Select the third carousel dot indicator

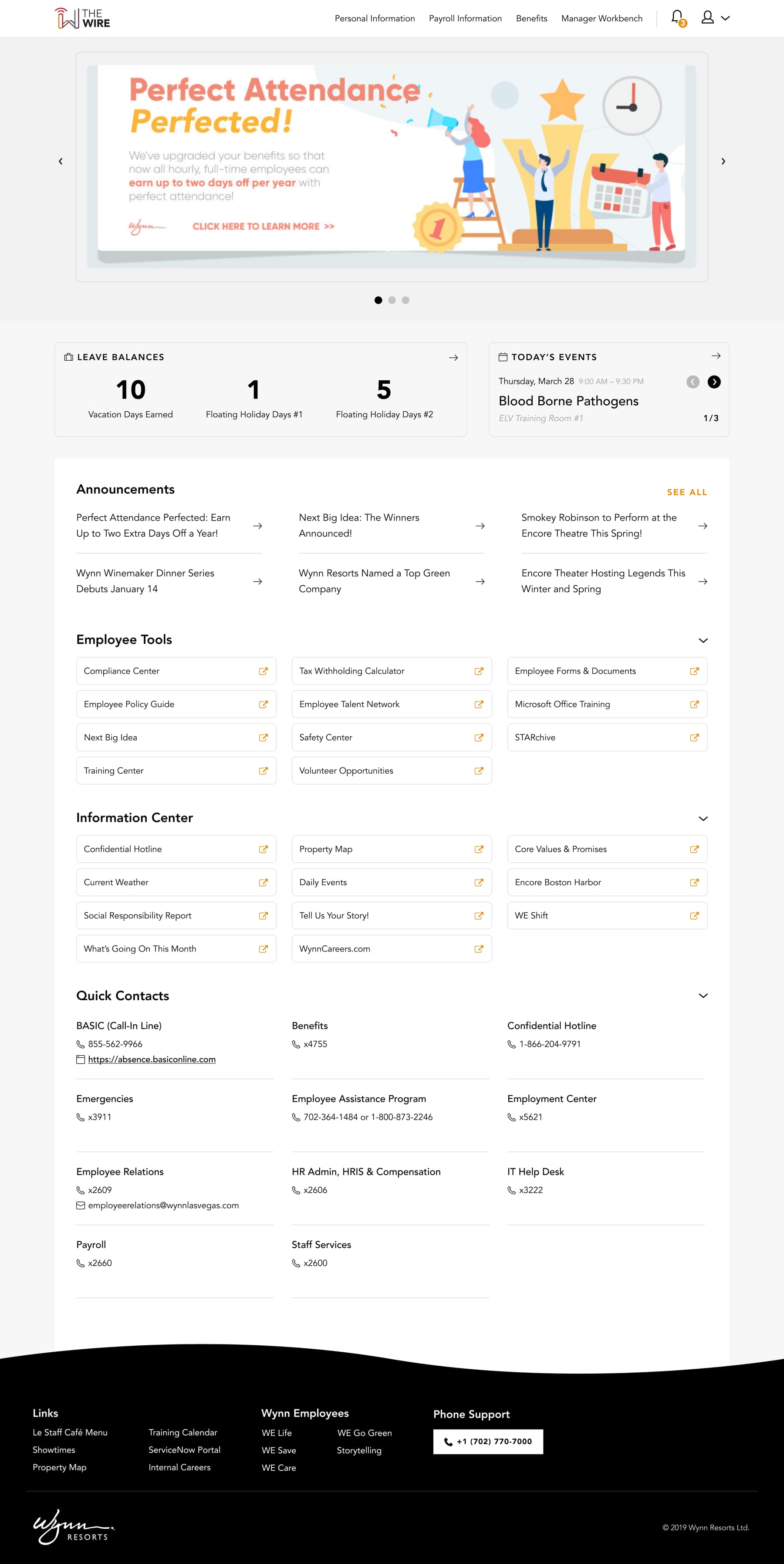(x=406, y=300)
